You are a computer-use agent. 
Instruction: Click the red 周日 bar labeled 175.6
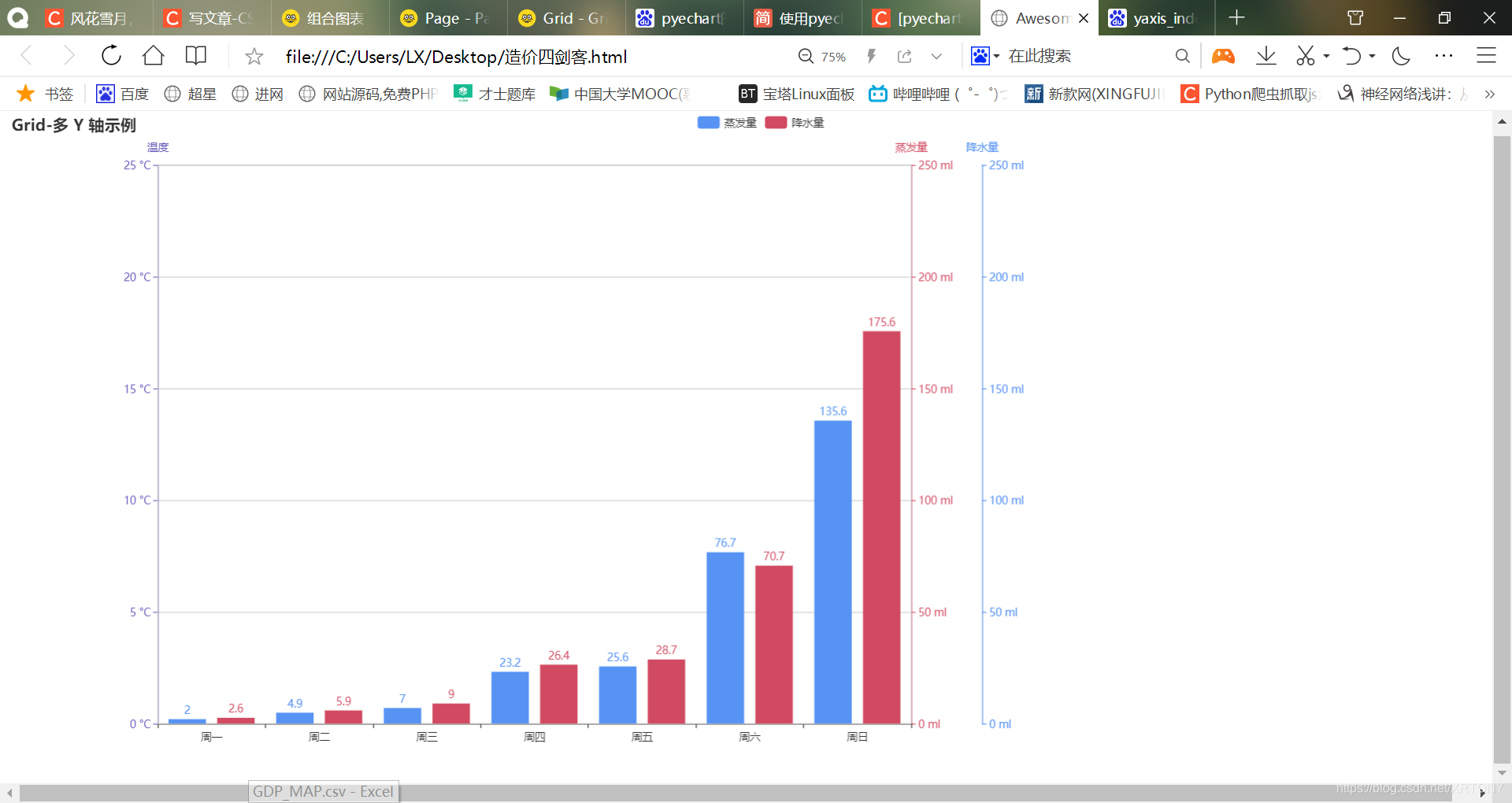coord(881,527)
